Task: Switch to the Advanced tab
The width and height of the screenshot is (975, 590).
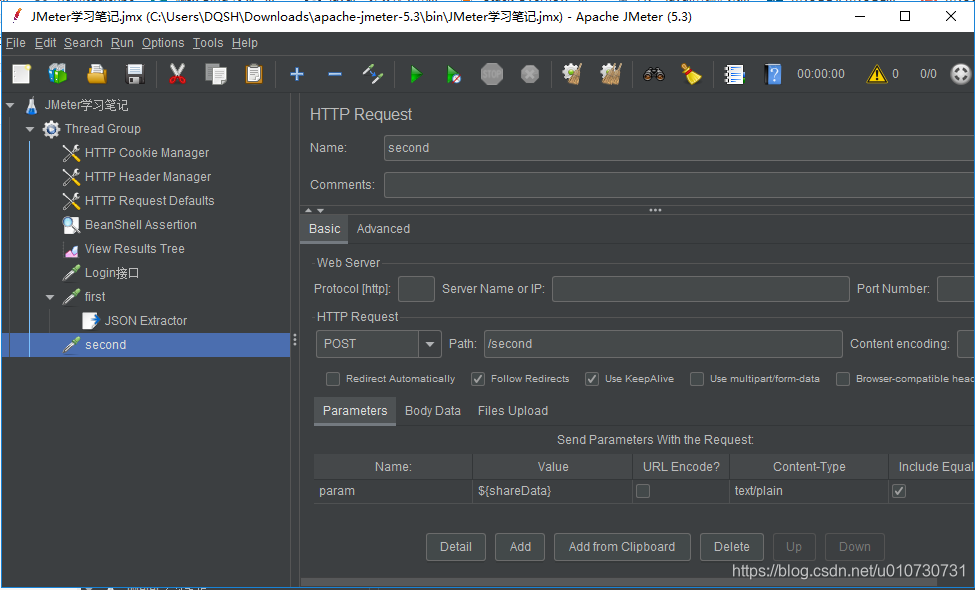Action: [383, 229]
